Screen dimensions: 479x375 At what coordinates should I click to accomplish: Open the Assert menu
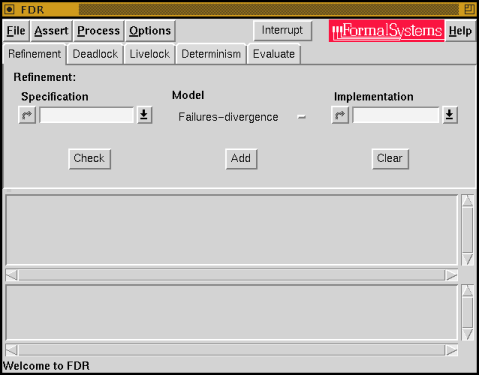pyautogui.click(x=51, y=31)
